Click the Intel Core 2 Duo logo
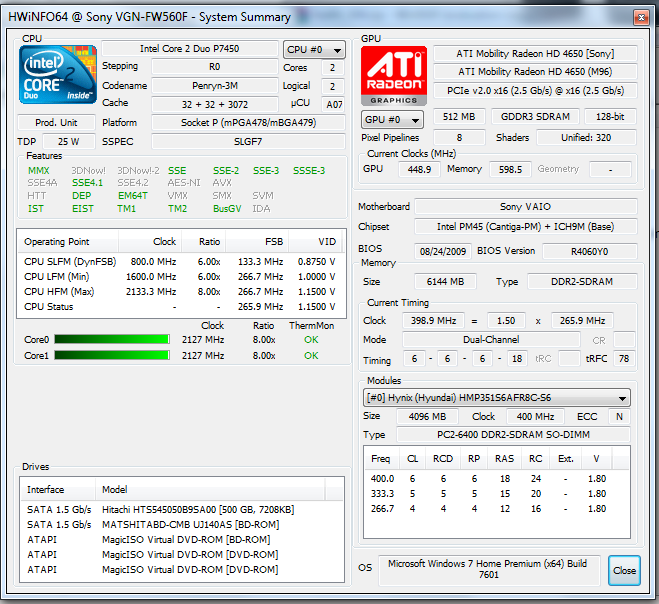Image resolution: width=659 pixels, height=604 pixels. click(x=58, y=74)
